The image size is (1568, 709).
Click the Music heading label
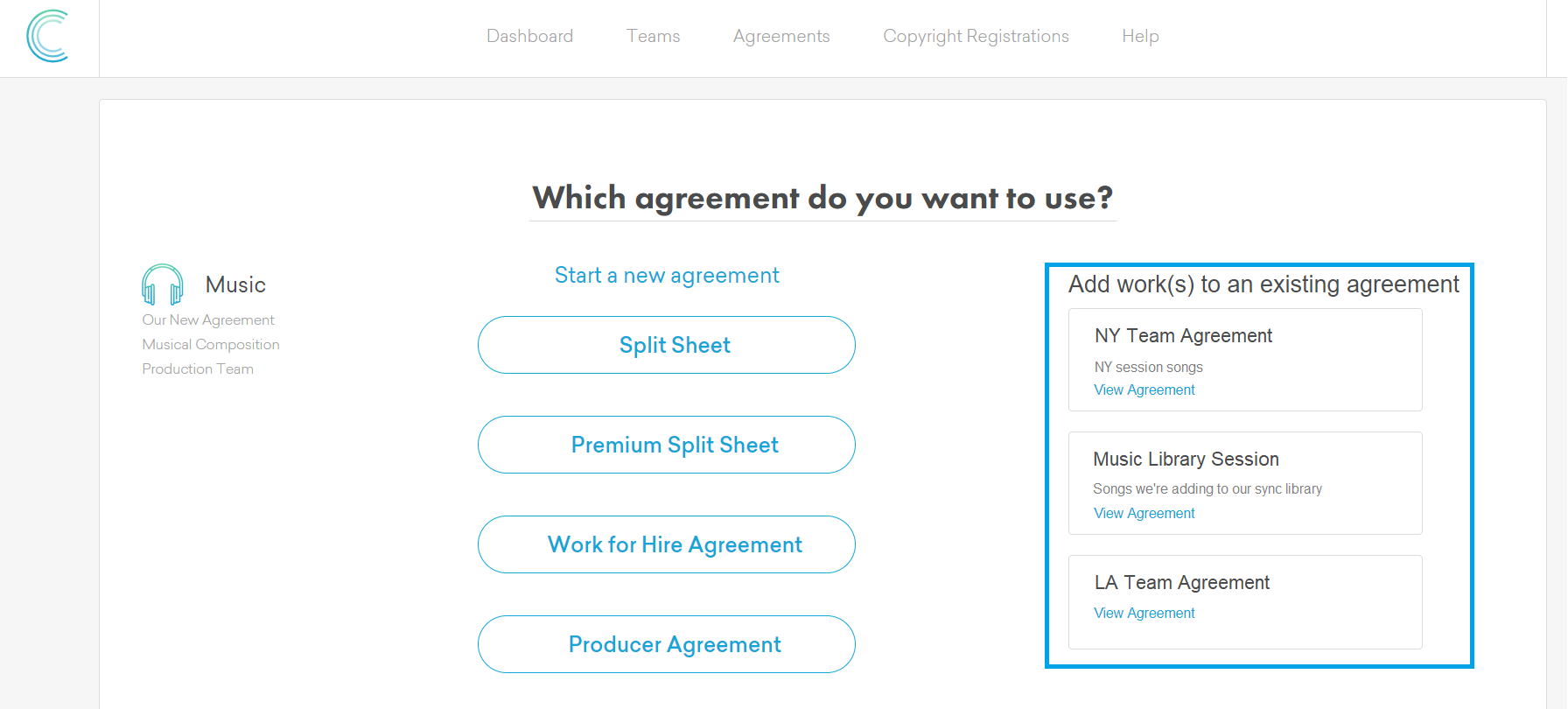coord(235,285)
